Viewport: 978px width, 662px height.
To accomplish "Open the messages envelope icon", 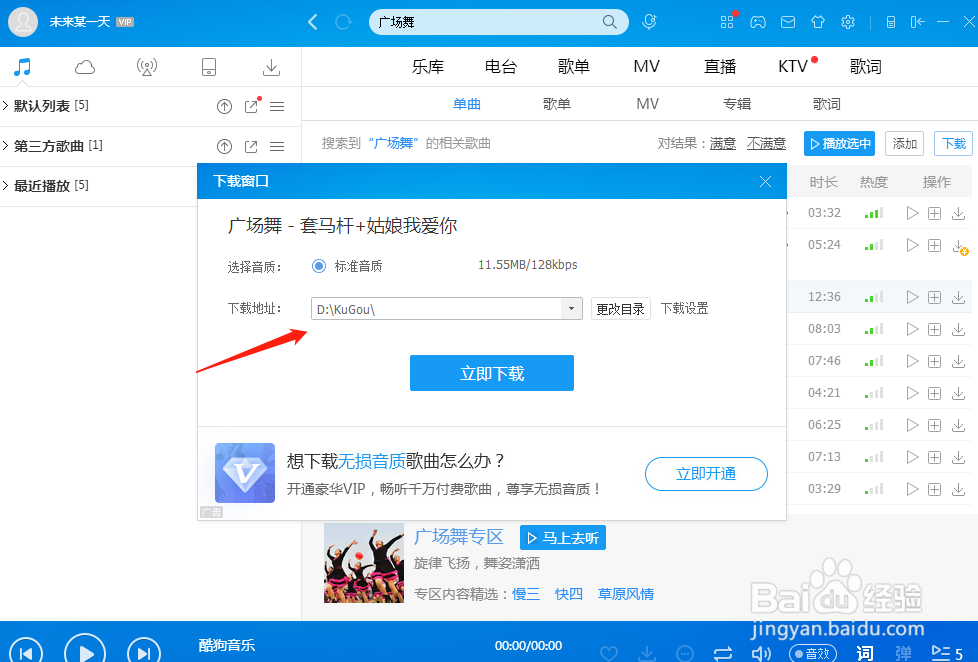I will pyautogui.click(x=788, y=22).
